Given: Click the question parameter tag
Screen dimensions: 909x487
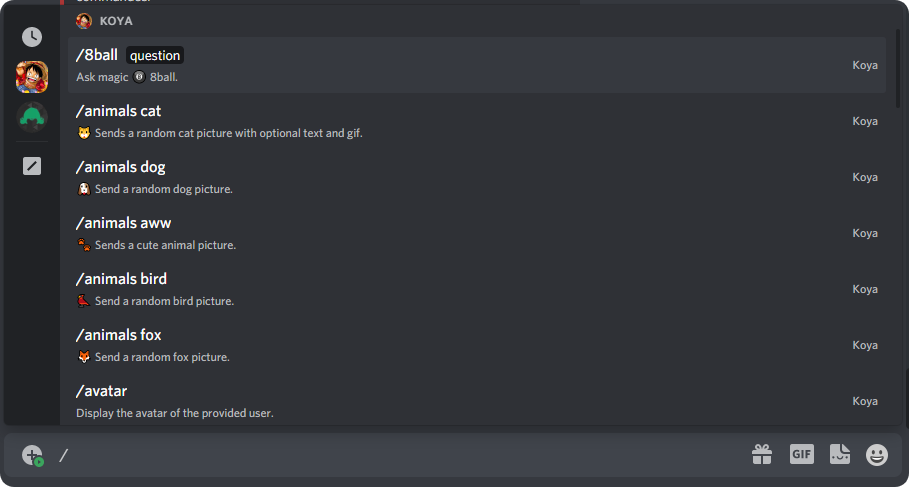Looking at the screenshot, I should (155, 56).
